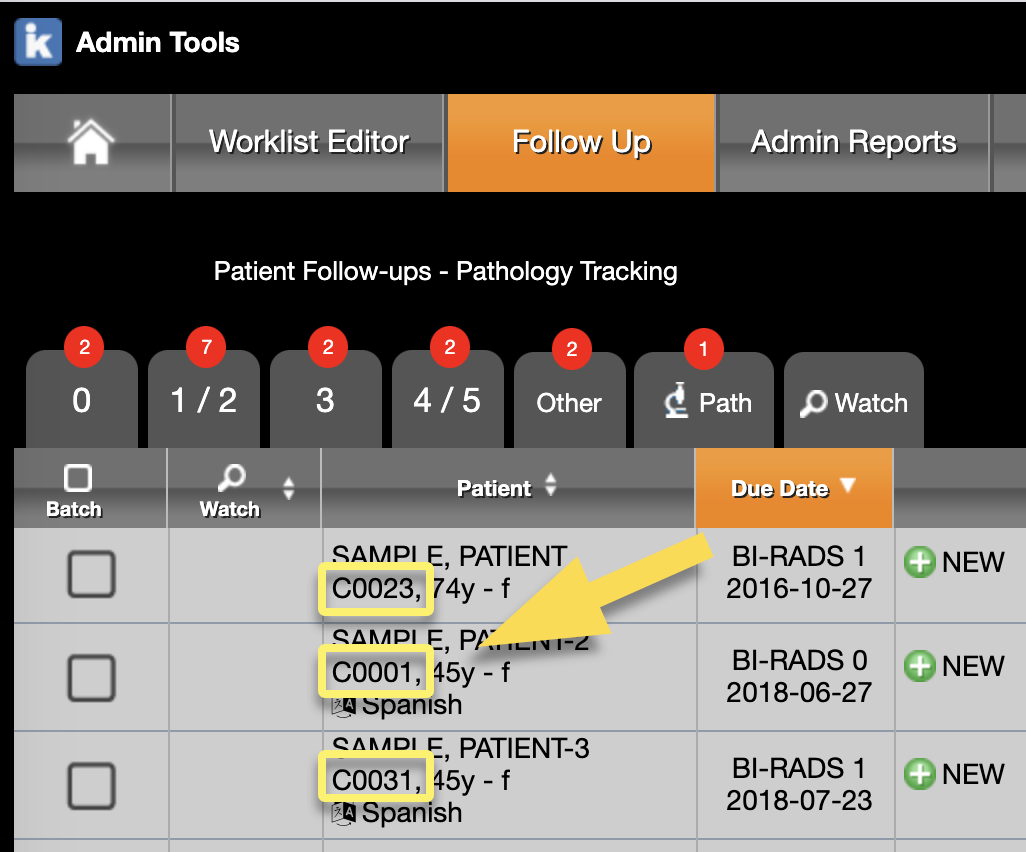Image resolution: width=1026 pixels, height=852 pixels.
Task: Click the Home house icon
Action: pyautogui.click(x=91, y=143)
